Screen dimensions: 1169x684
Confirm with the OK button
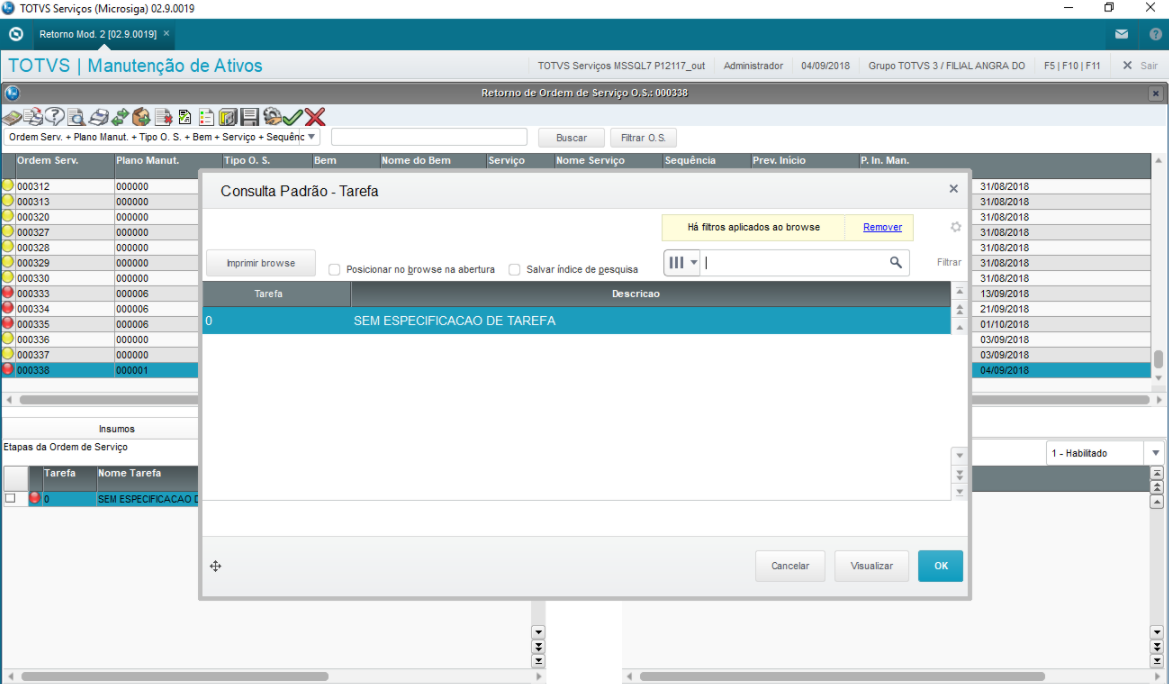941,566
